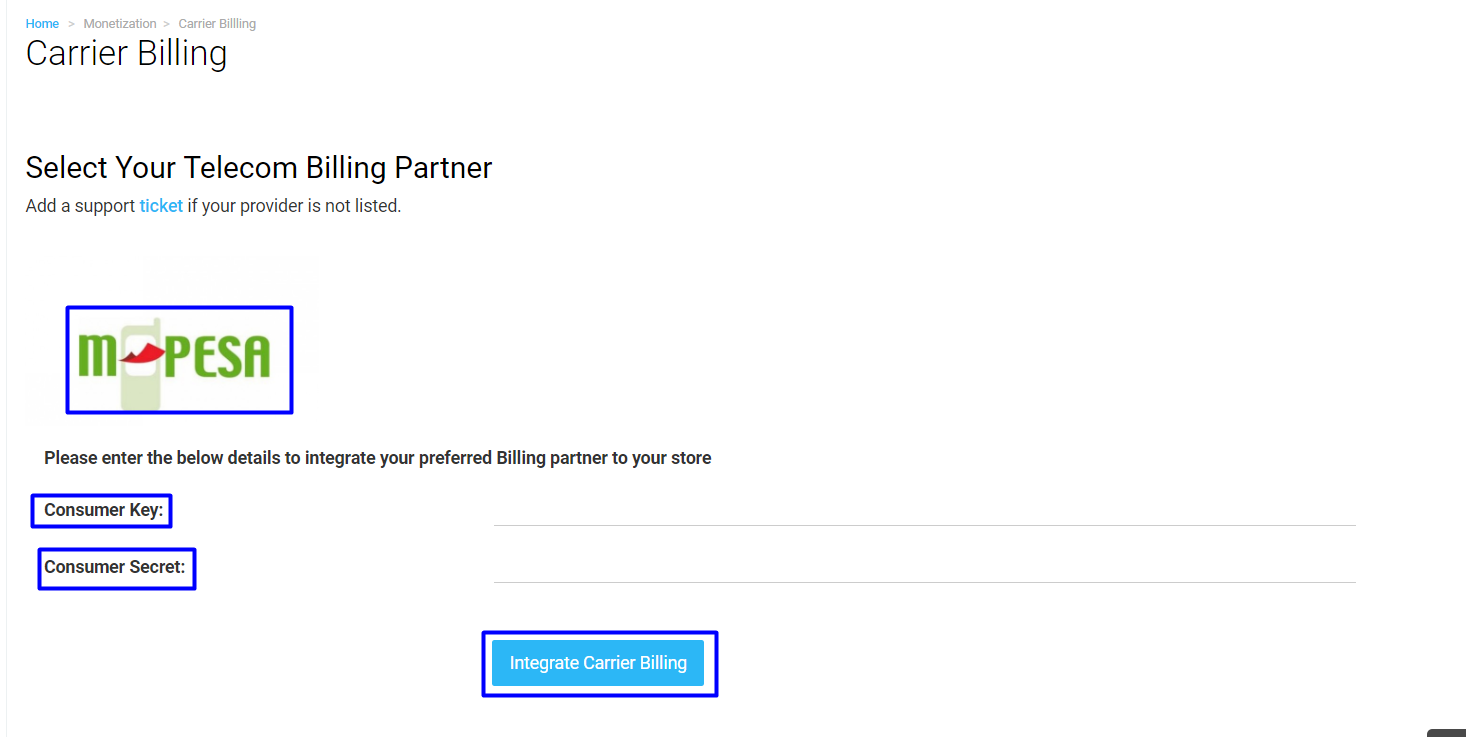The width and height of the screenshot is (1466, 737).
Task: Click the 'Please enter the below details' instruction
Action: 378,458
